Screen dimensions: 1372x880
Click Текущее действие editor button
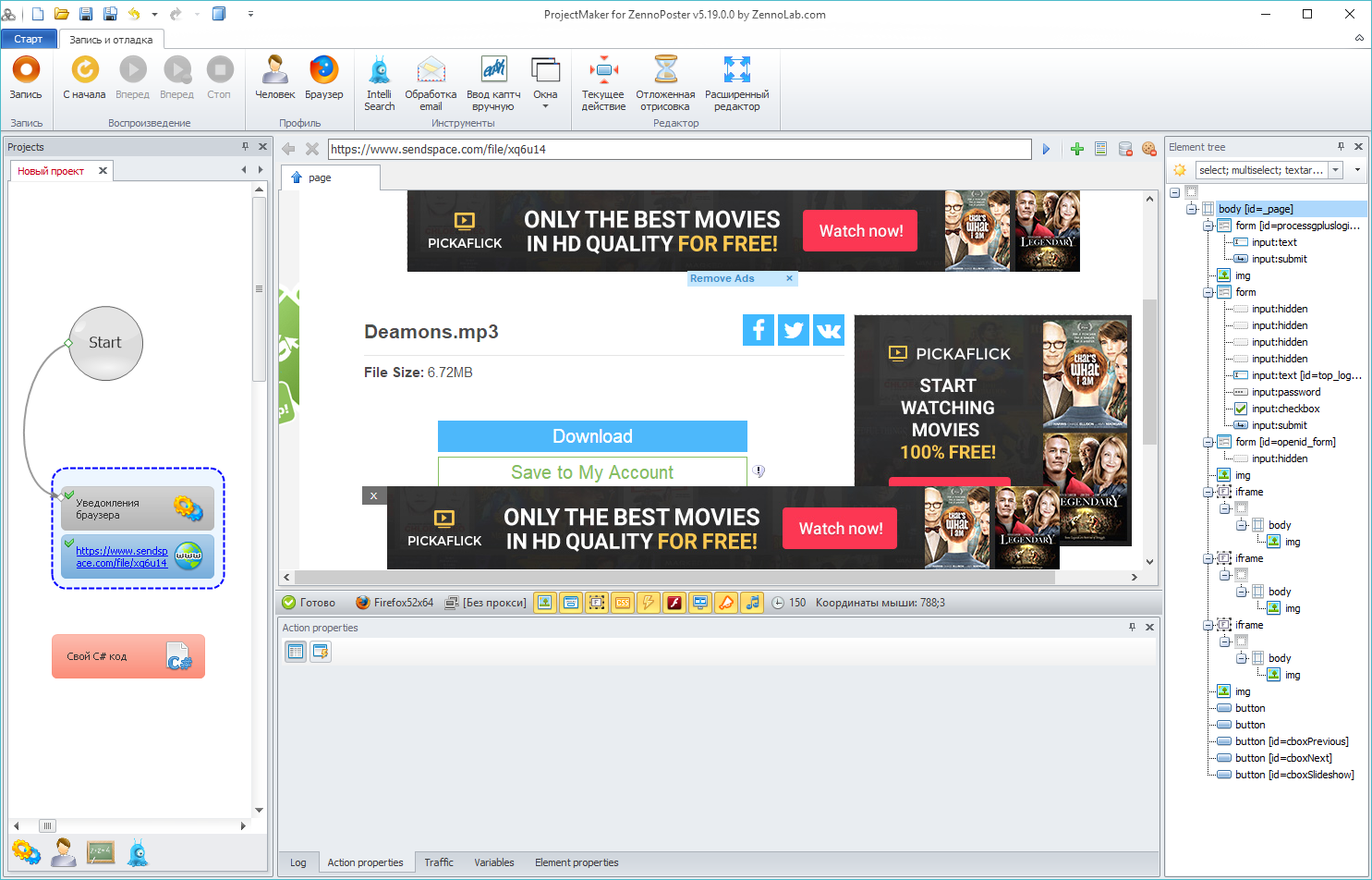pos(603,83)
